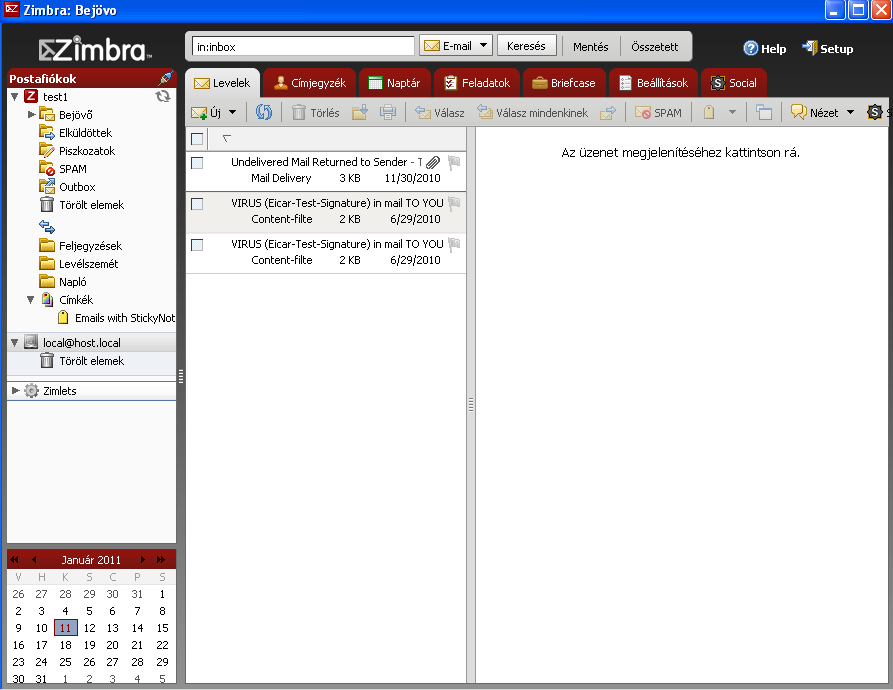Click the forward message icon
The width and height of the screenshot is (893, 690).
click(608, 113)
